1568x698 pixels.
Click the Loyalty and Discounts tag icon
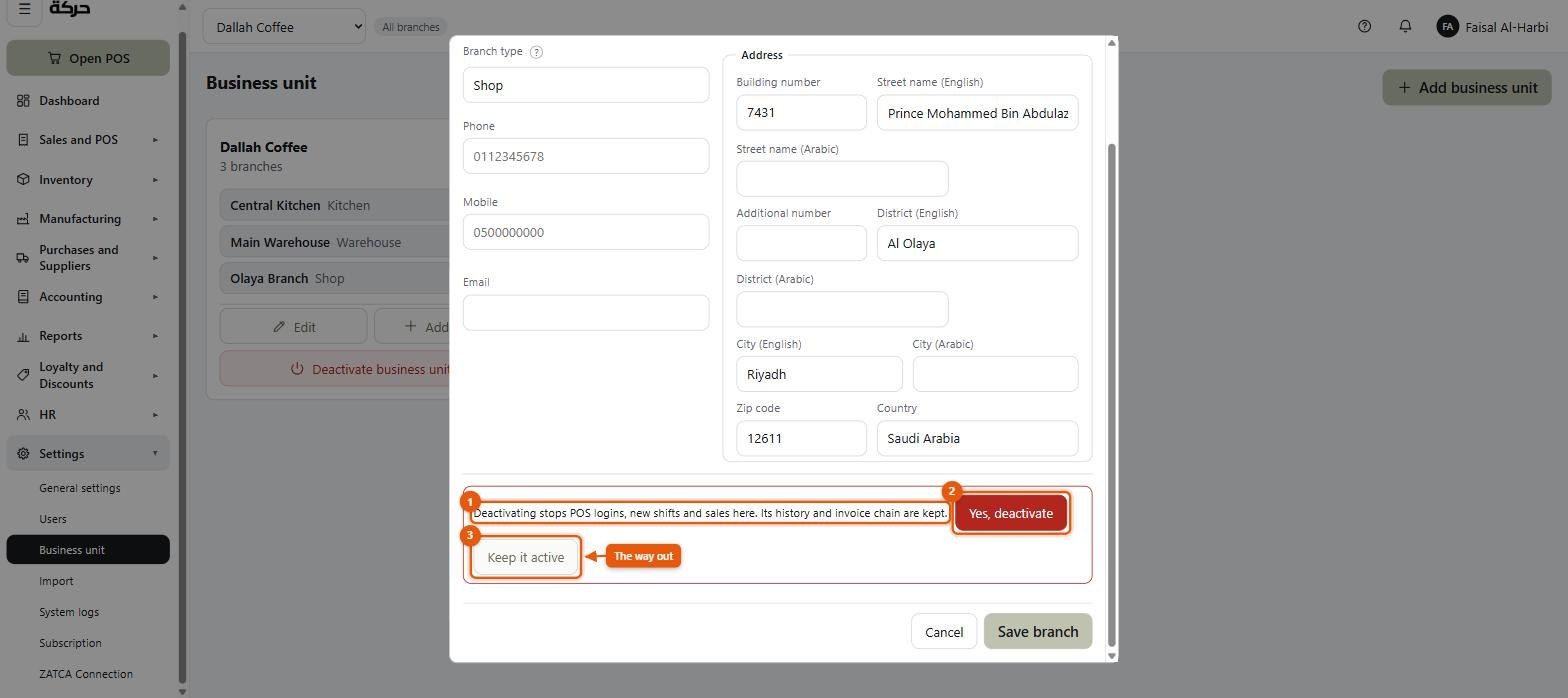coord(23,375)
